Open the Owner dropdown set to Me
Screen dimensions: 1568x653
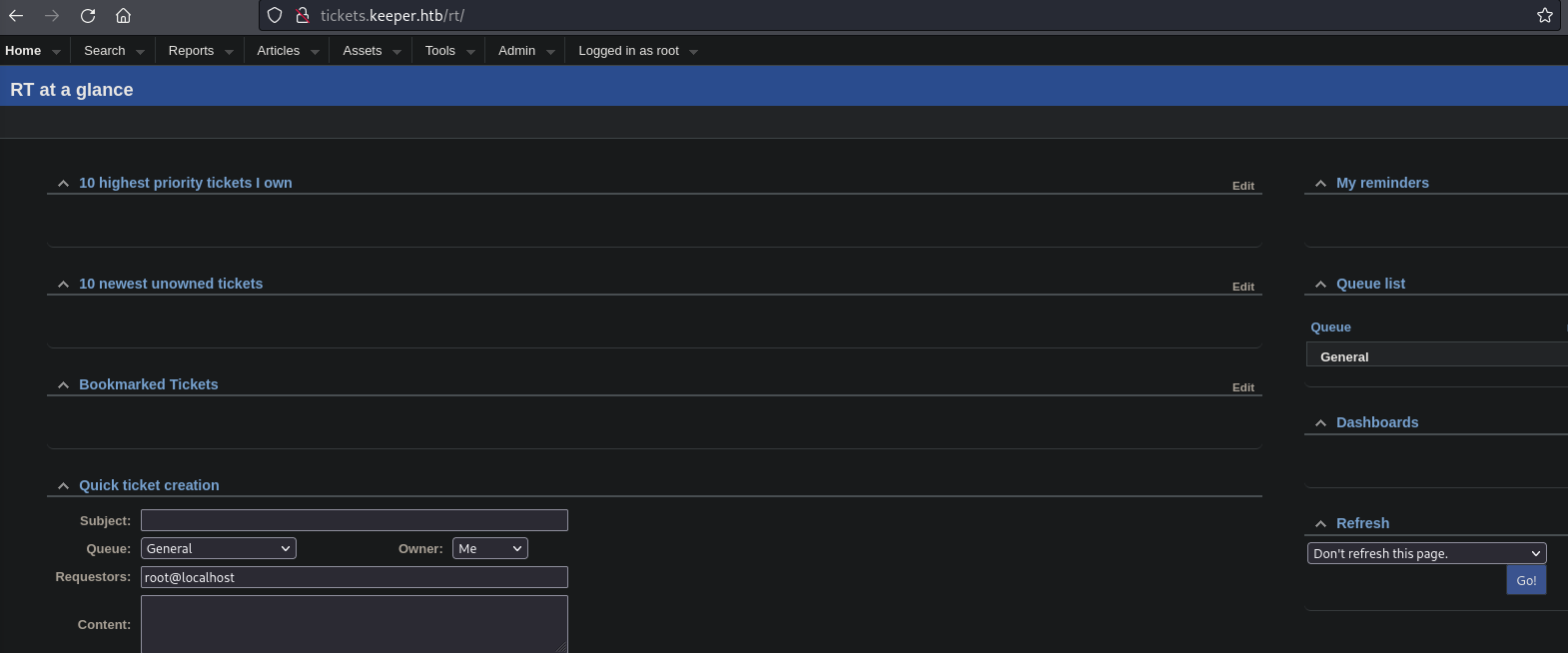coord(489,549)
